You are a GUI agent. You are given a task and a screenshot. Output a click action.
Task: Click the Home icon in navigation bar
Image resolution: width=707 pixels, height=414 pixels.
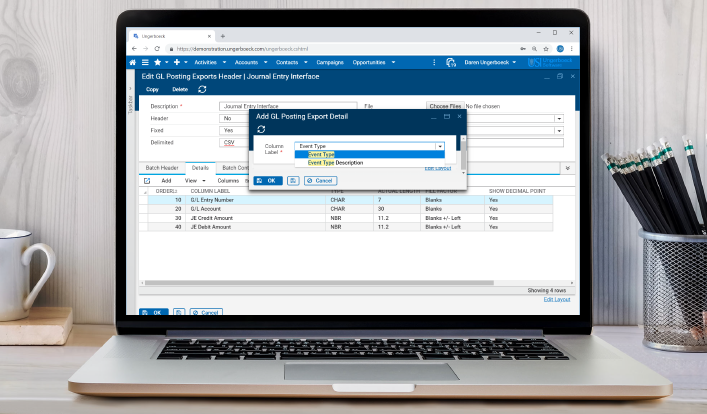click(133, 62)
